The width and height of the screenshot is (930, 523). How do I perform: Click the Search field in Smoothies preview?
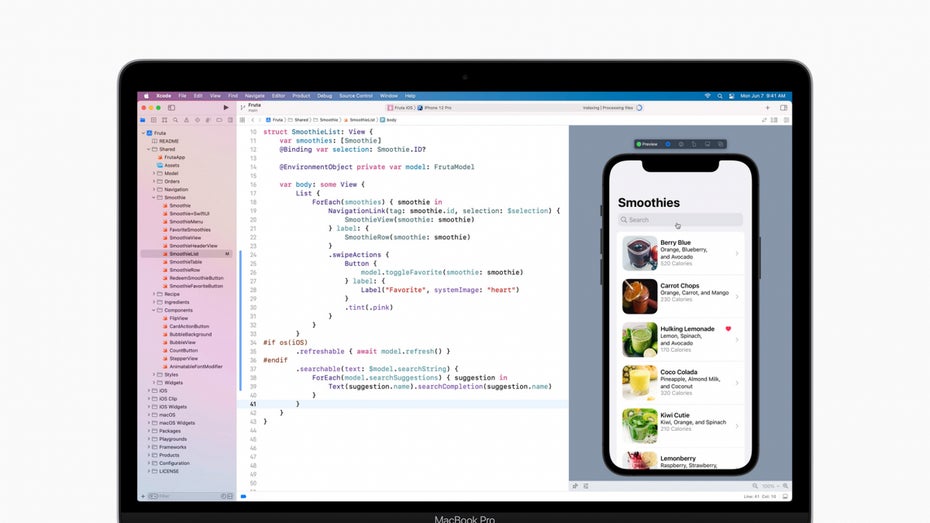[x=678, y=220]
